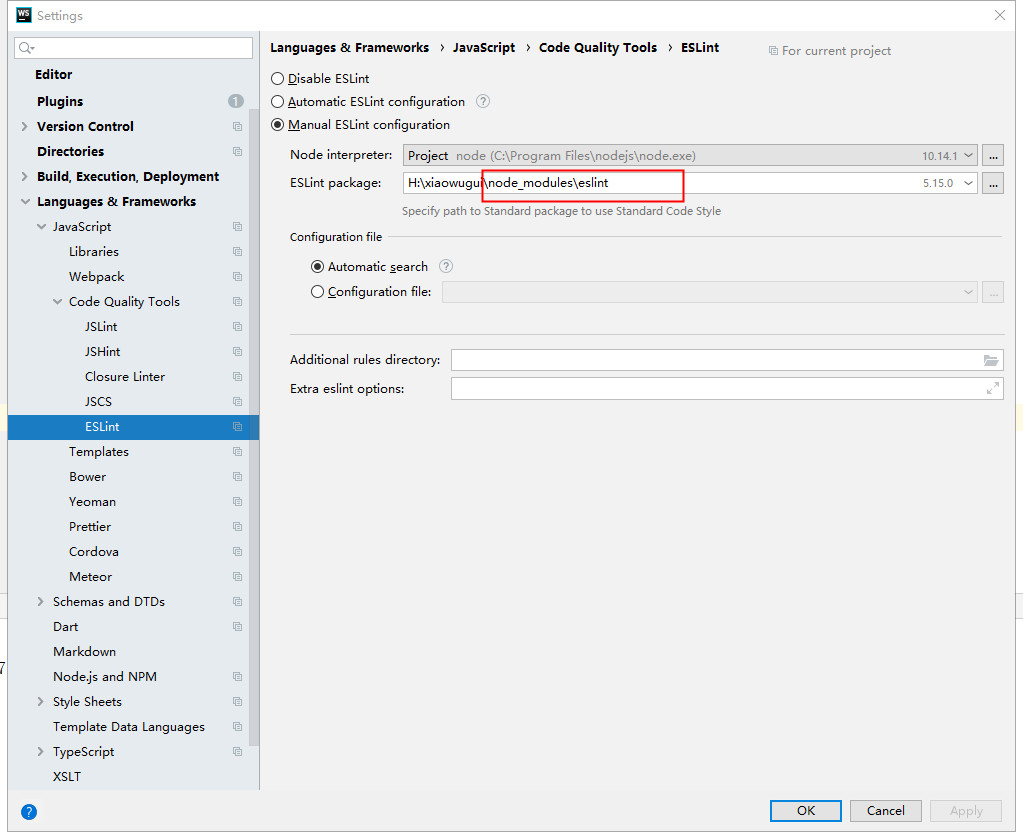
Task: Click the project-level icon next to Meteor
Action: 237,577
